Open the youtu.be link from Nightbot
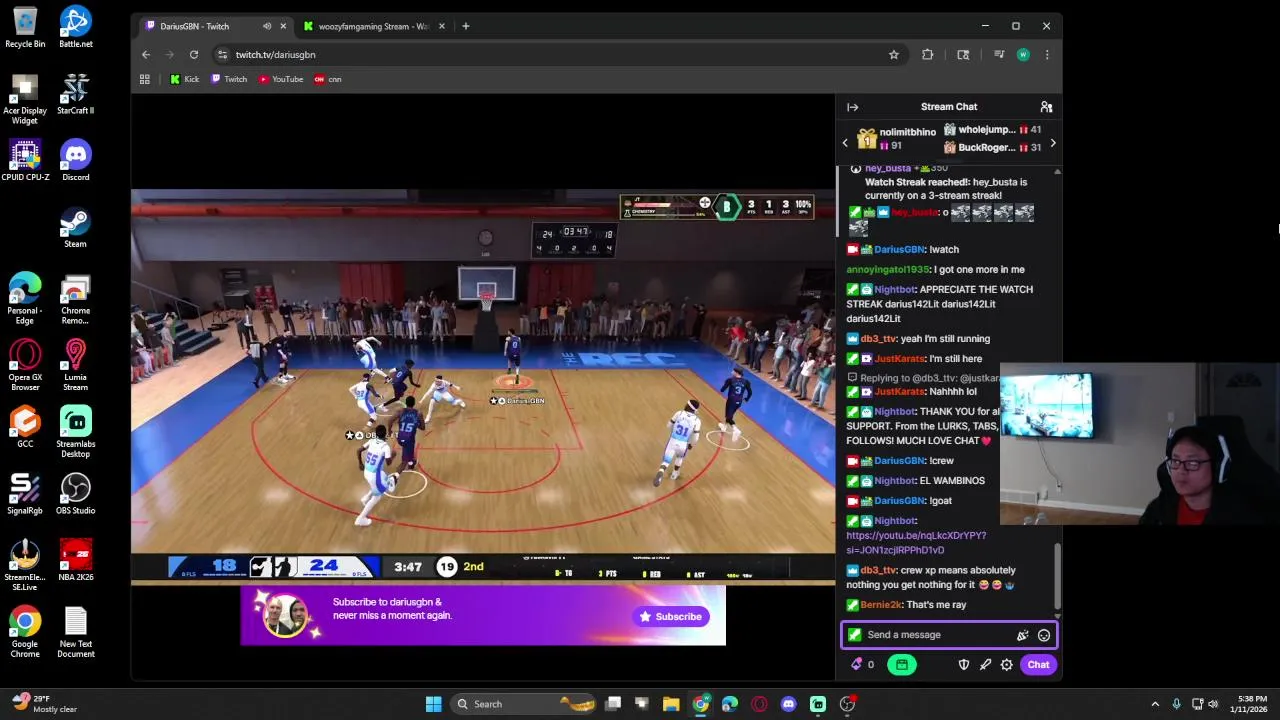 point(916,543)
